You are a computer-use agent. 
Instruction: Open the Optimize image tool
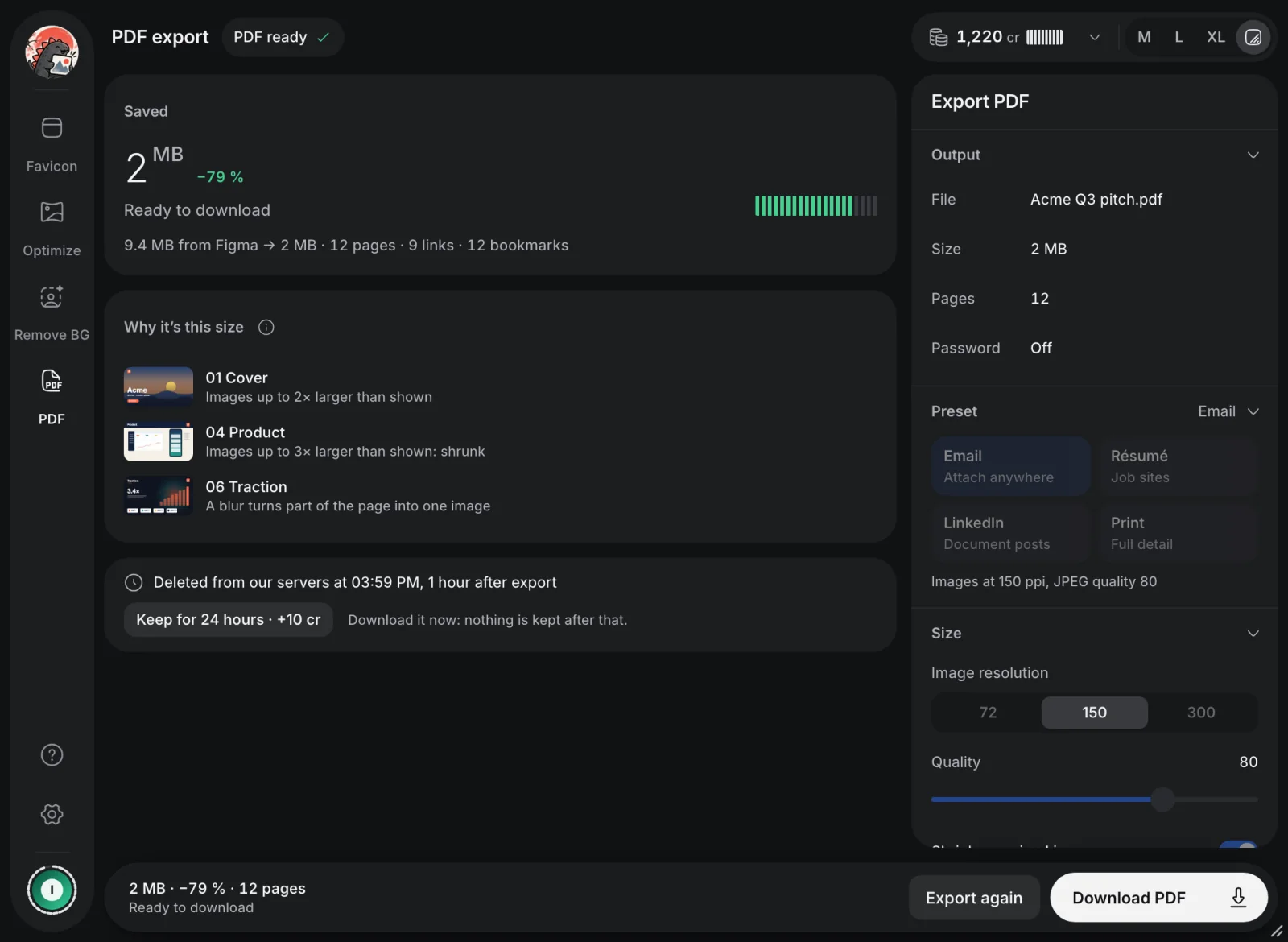point(52,229)
